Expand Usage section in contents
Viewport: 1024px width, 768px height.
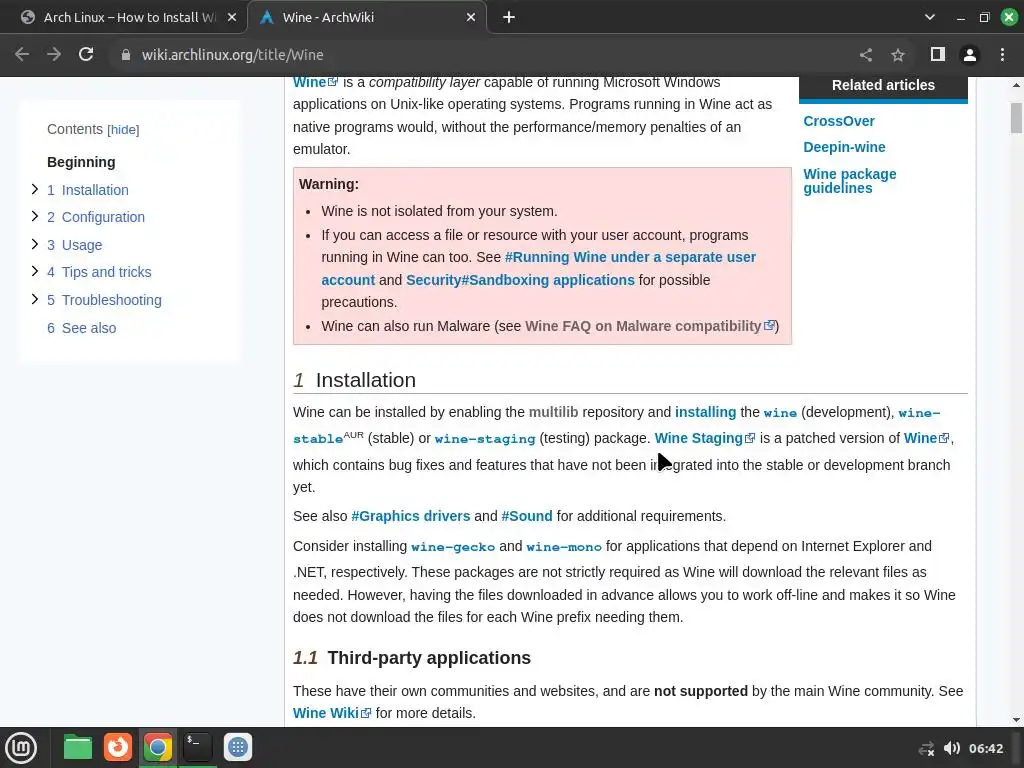coord(35,244)
